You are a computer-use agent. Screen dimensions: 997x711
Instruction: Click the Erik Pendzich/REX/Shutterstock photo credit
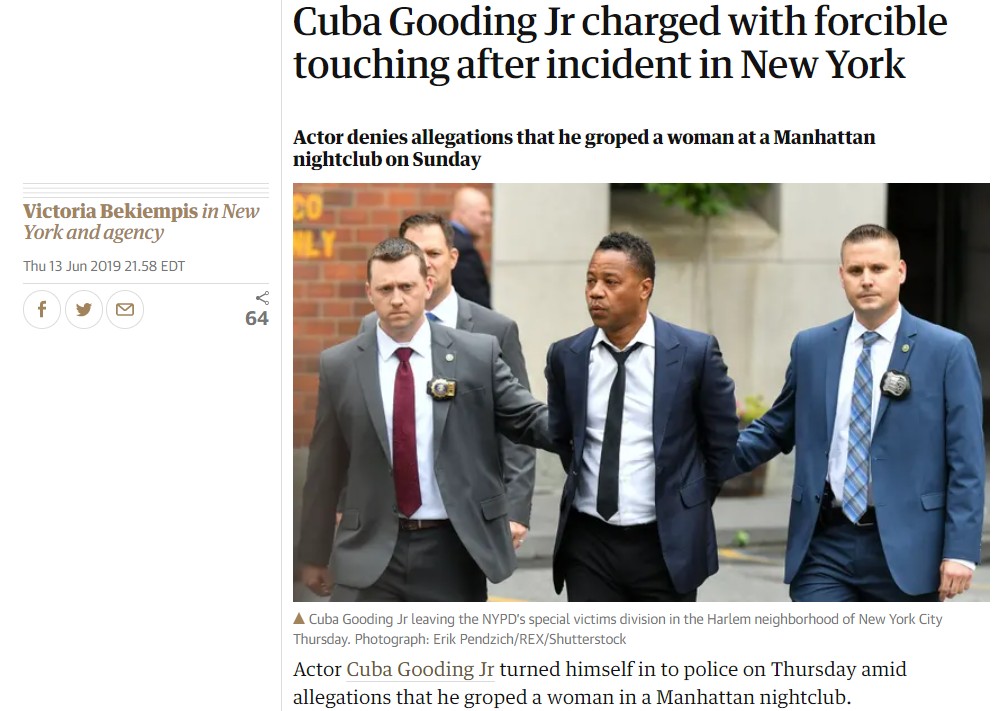(x=530, y=639)
